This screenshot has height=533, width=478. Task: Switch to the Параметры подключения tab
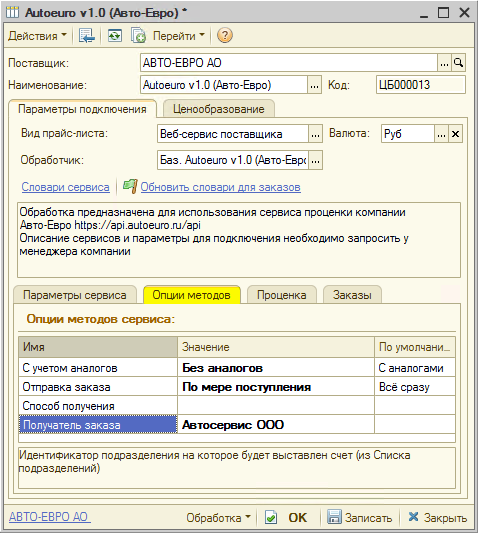[x=82, y=109]
